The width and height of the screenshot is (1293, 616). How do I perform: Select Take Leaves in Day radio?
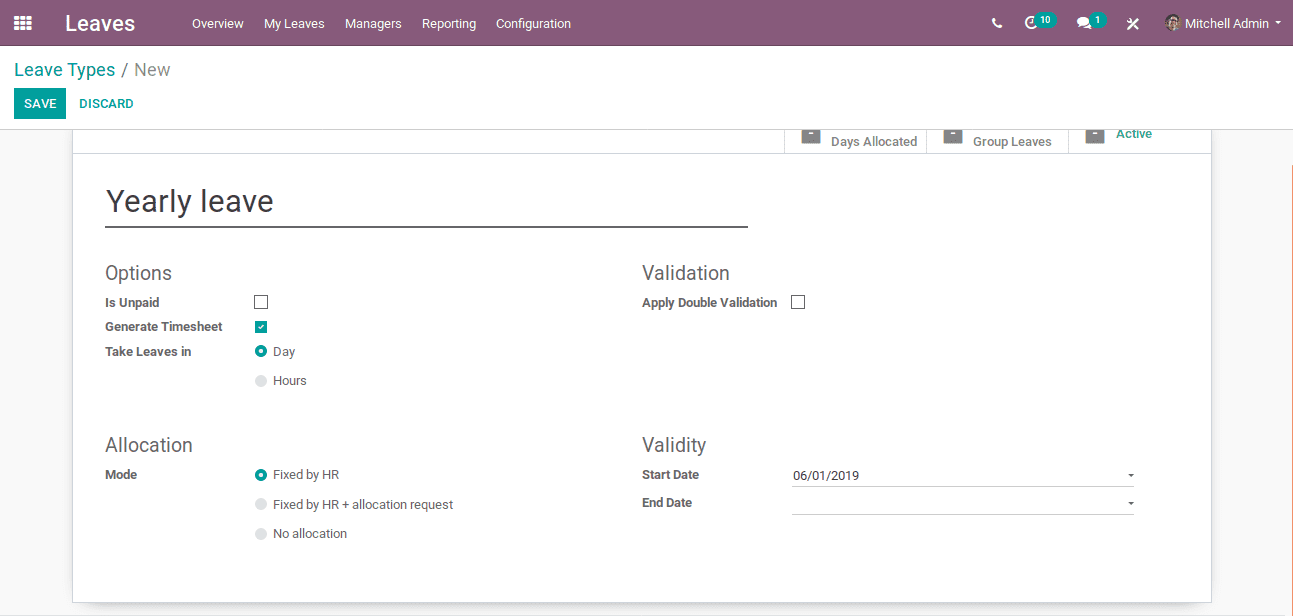(x=261, y=352)
